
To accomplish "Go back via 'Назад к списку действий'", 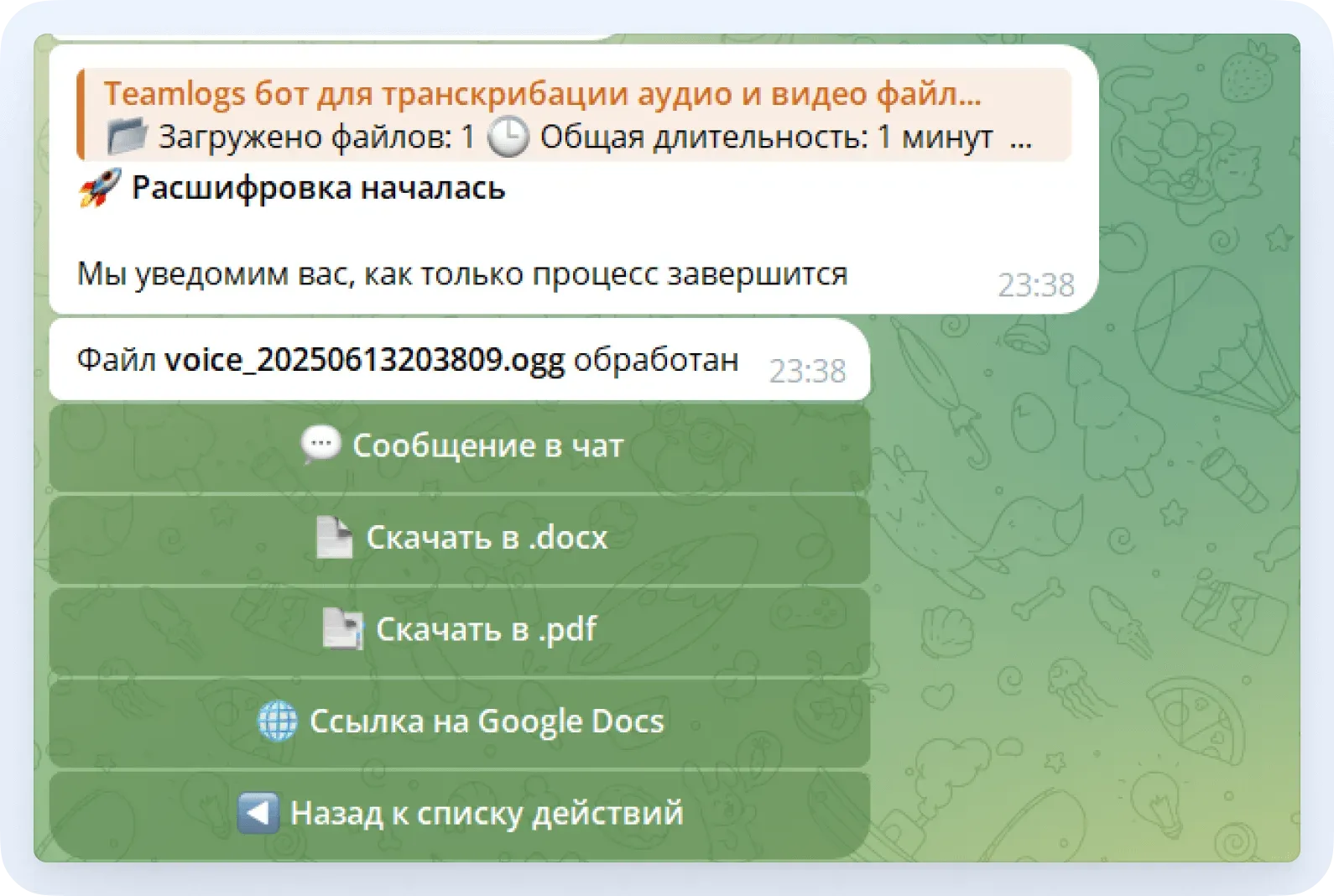I will 460,814.
